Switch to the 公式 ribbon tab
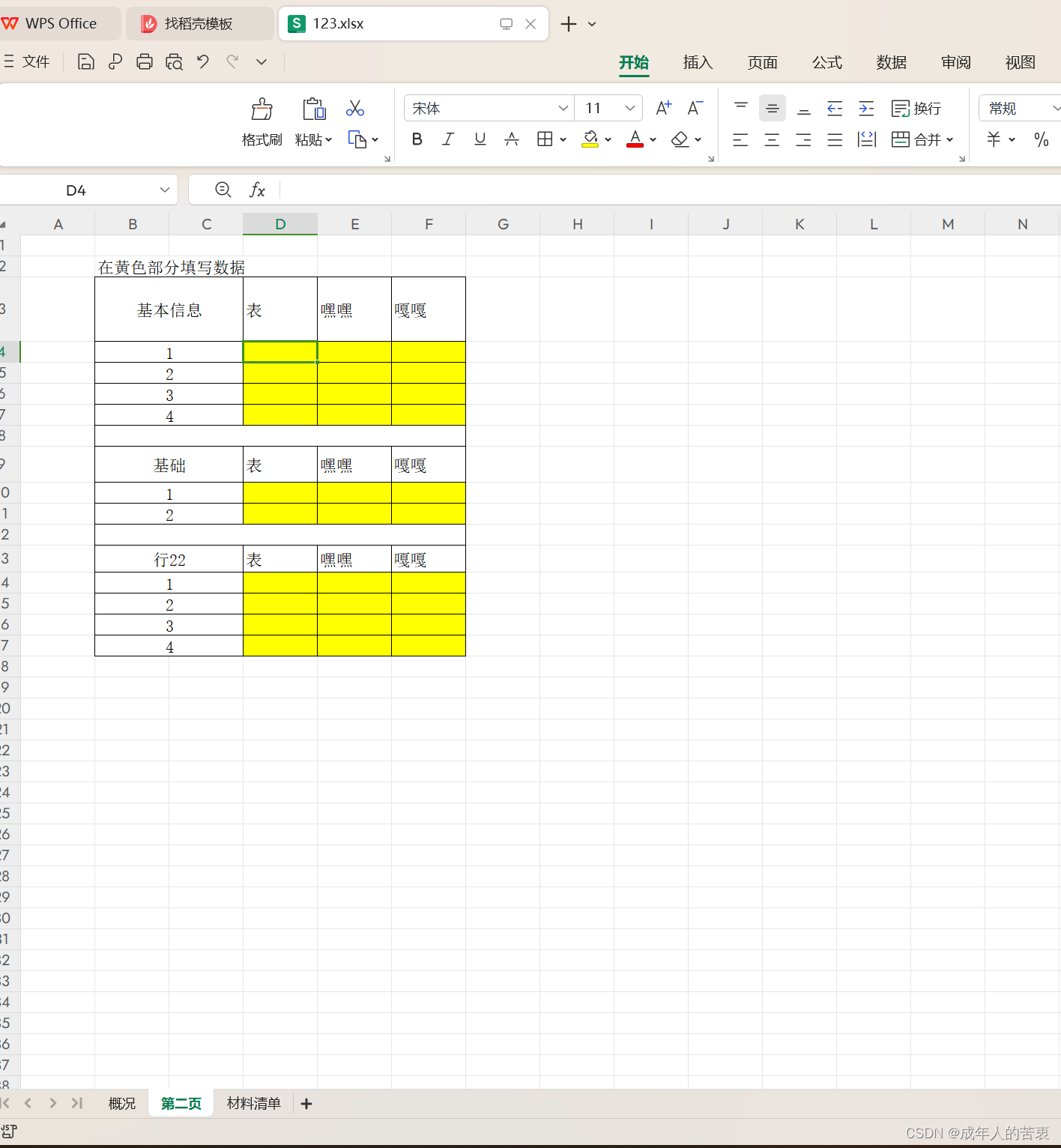Screen dimensions: 1061x1148 click(x=826, y=62)
